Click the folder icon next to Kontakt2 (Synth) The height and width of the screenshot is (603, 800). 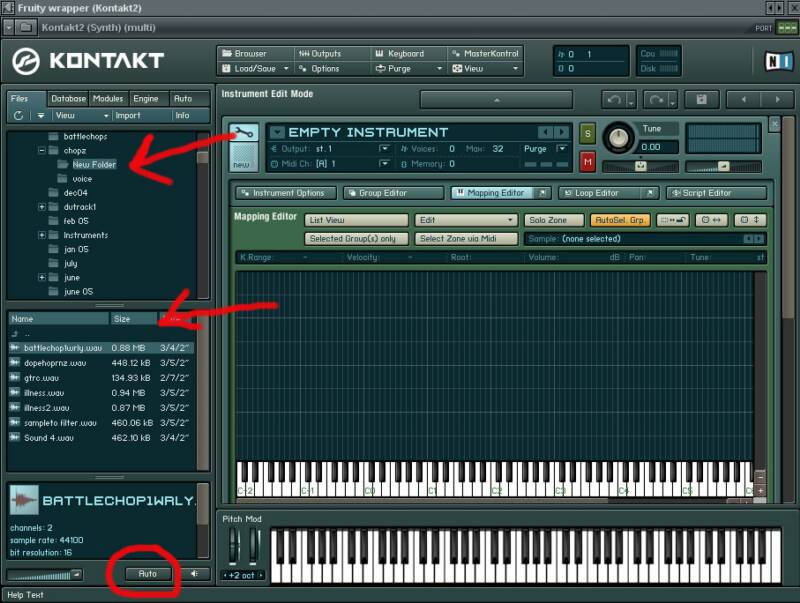coord(26,27)
